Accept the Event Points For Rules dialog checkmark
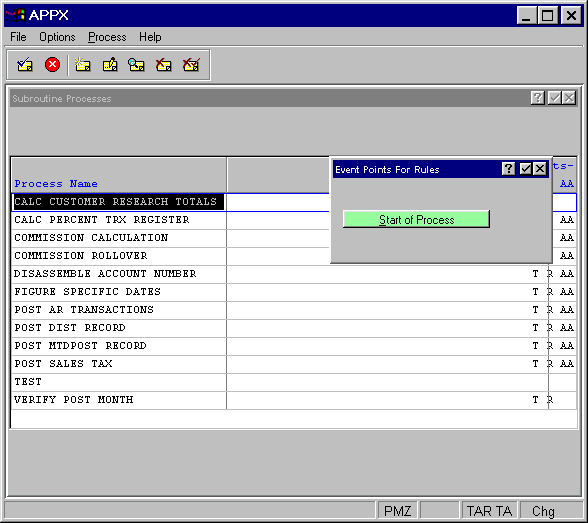The image size is (588, 523). click(525, 169)
